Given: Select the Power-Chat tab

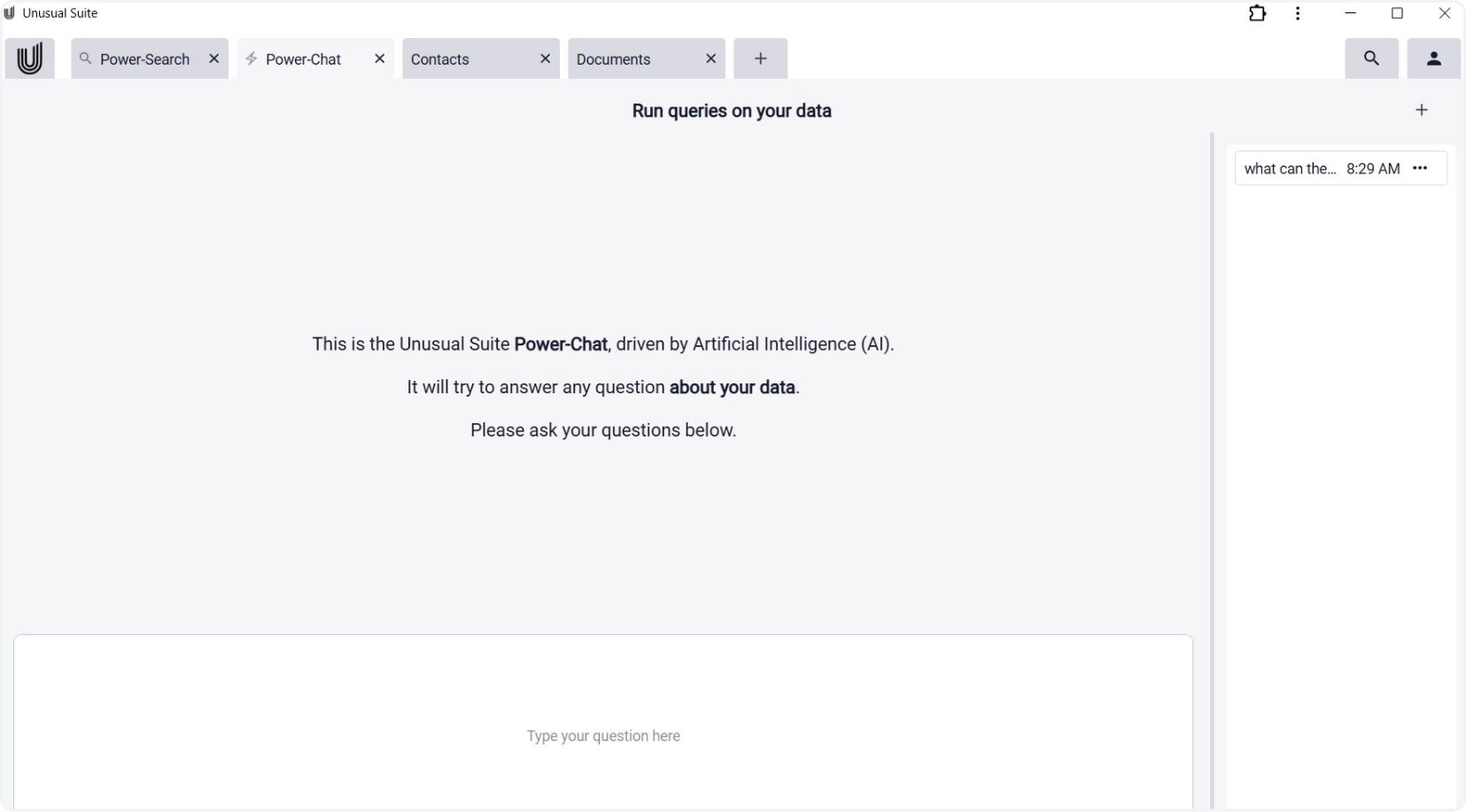Looking at the screenshot, I should [x=303, y=59].
